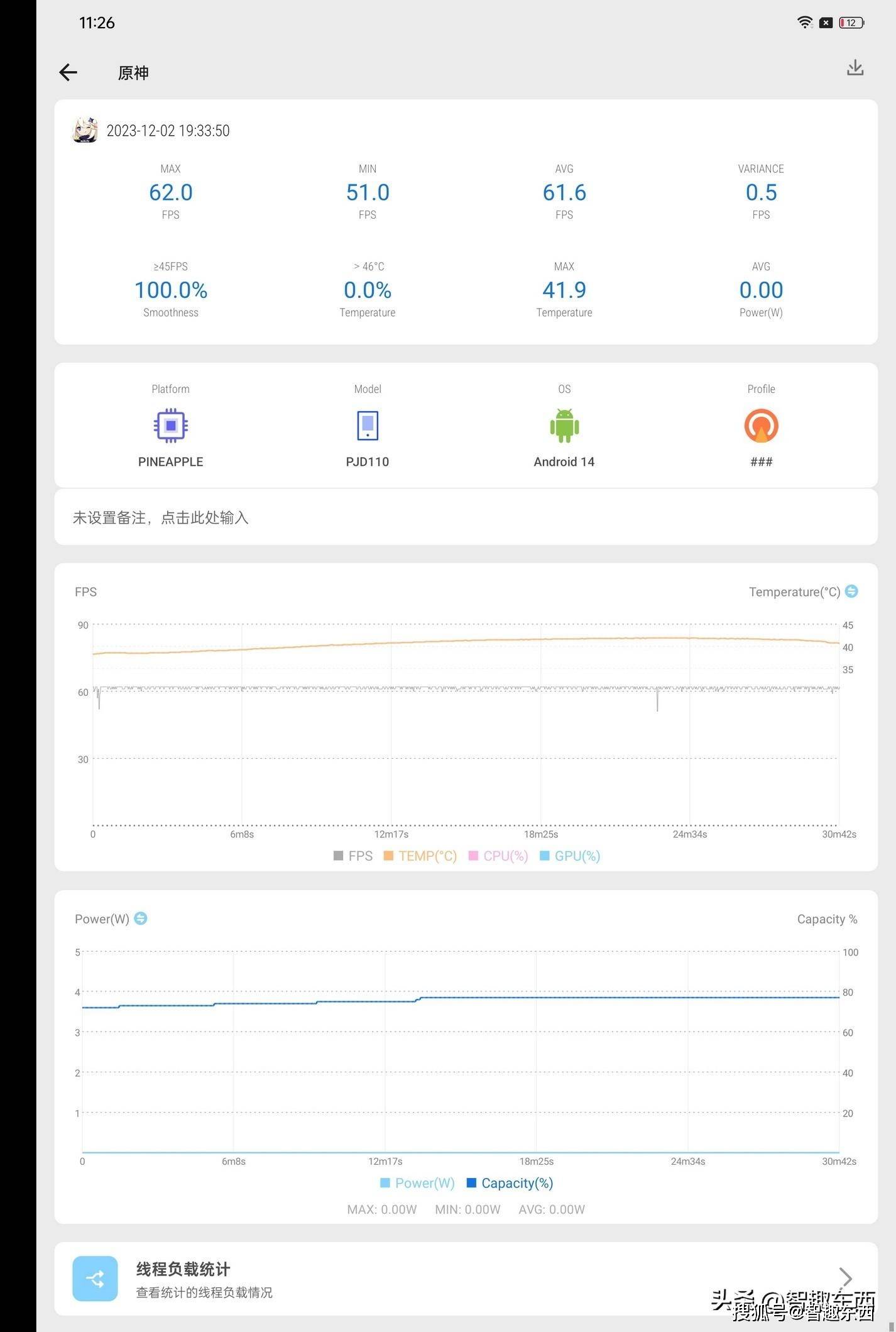The image size is (896, 1332).
Task: Tap the orange Profile icon
Action: tap(761, 426)
